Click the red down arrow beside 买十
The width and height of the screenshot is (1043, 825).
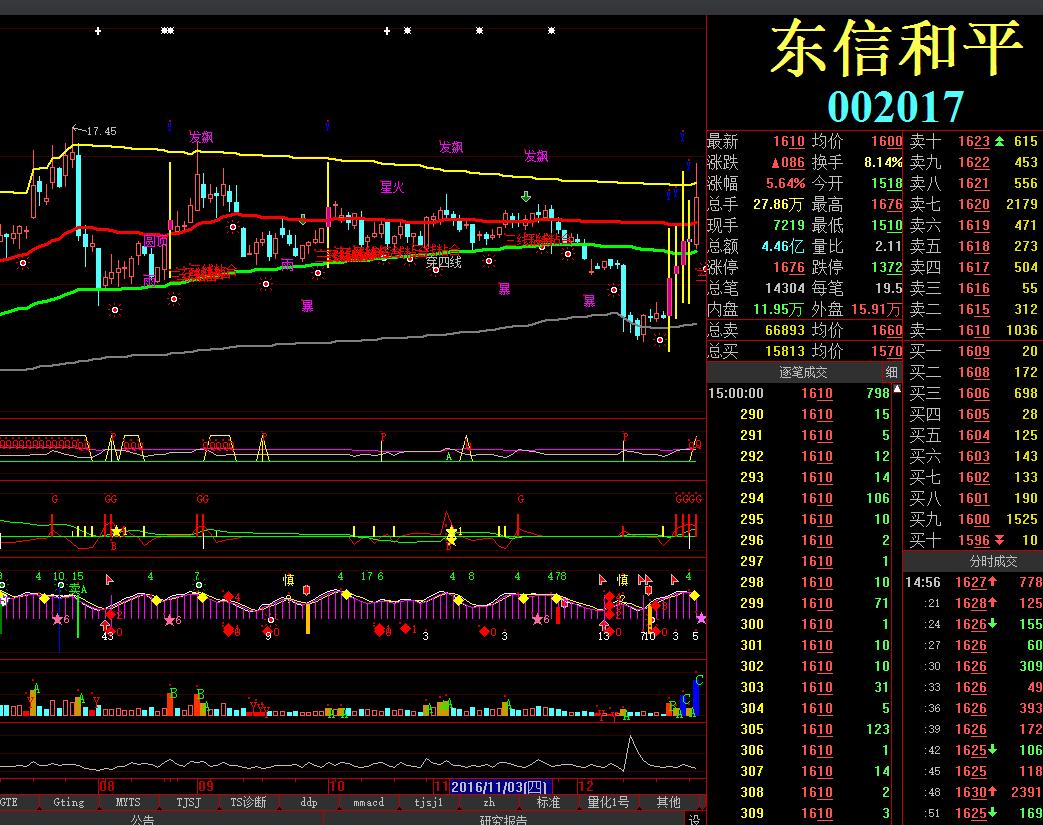coord(999,540)
